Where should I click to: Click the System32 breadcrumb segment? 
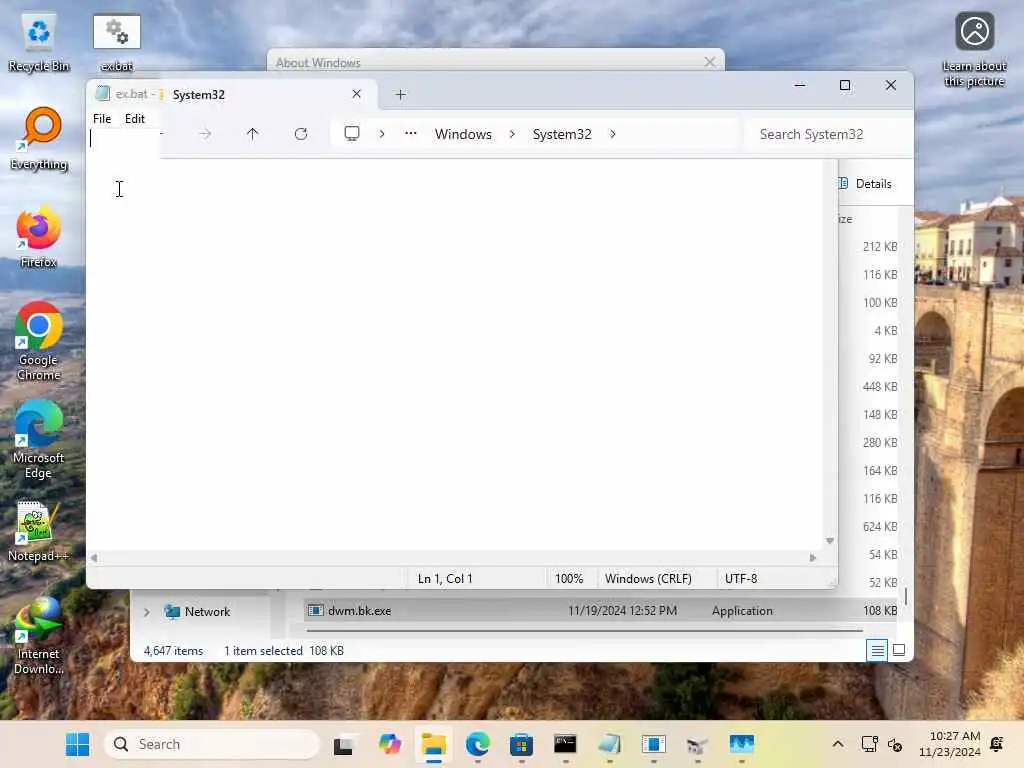562,134
